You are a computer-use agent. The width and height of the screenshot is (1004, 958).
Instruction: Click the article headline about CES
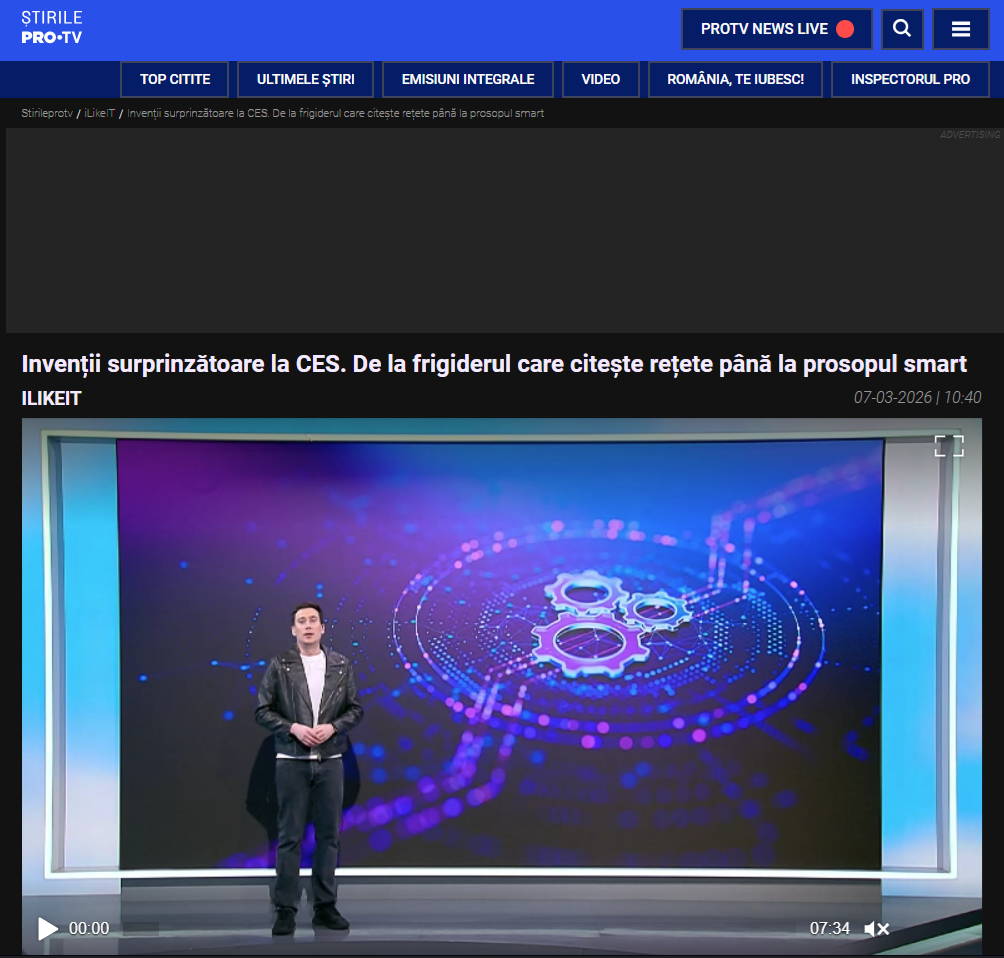tap(494, 363)
